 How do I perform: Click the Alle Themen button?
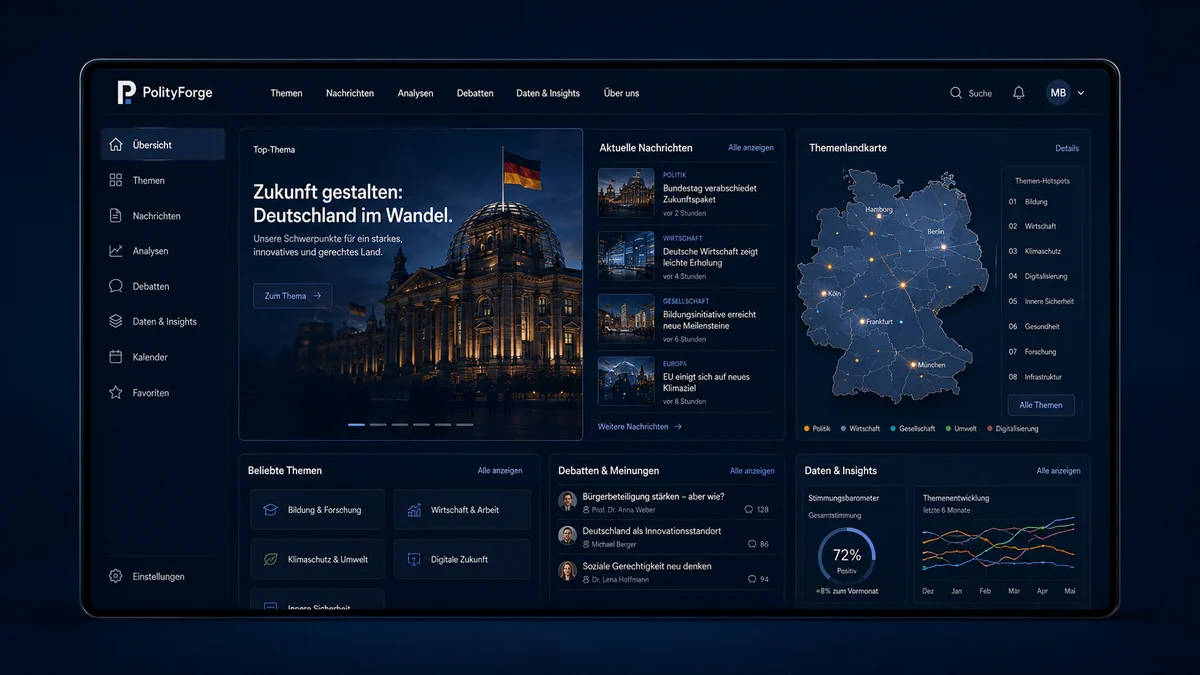(1041, 405)
